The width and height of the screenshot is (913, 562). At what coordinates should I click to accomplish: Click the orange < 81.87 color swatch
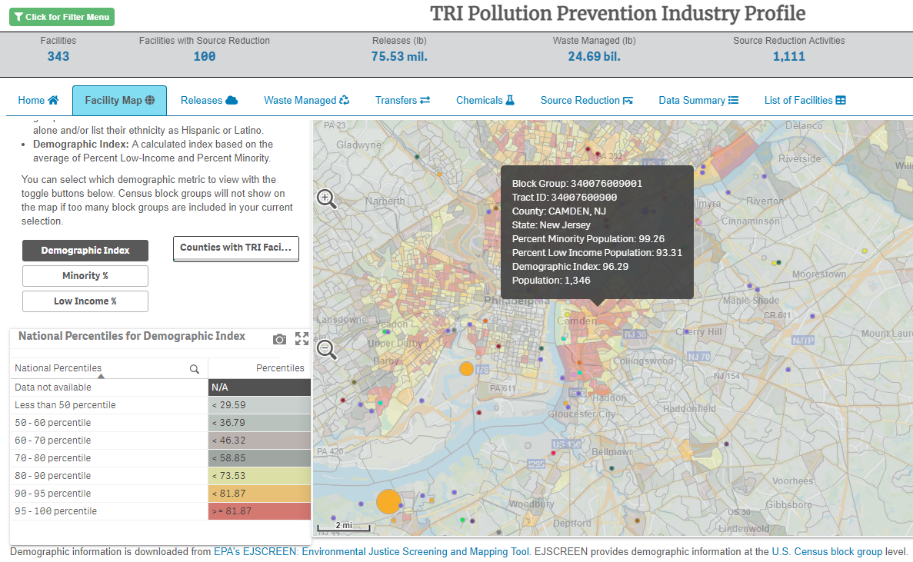coord(260,493)
